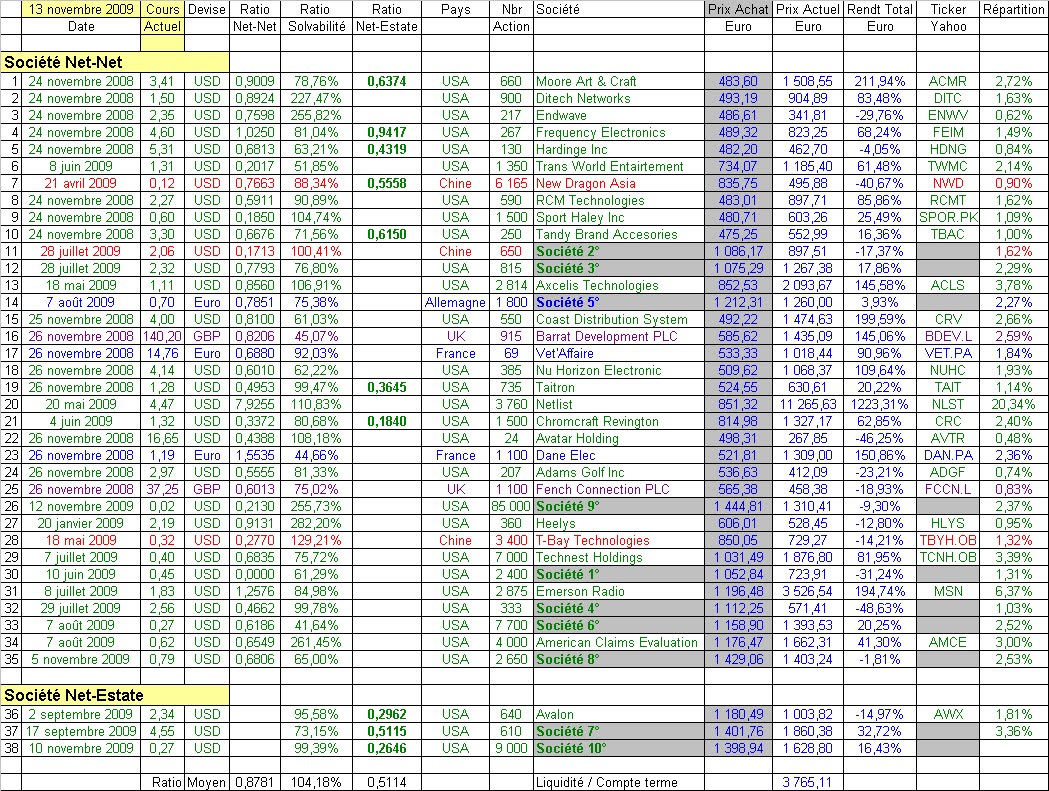This screenshot has height=791, width=1049.
Task: Select the 'VET.PA' ticker cell
Action: pyautogui.click(x=947, y=353)
